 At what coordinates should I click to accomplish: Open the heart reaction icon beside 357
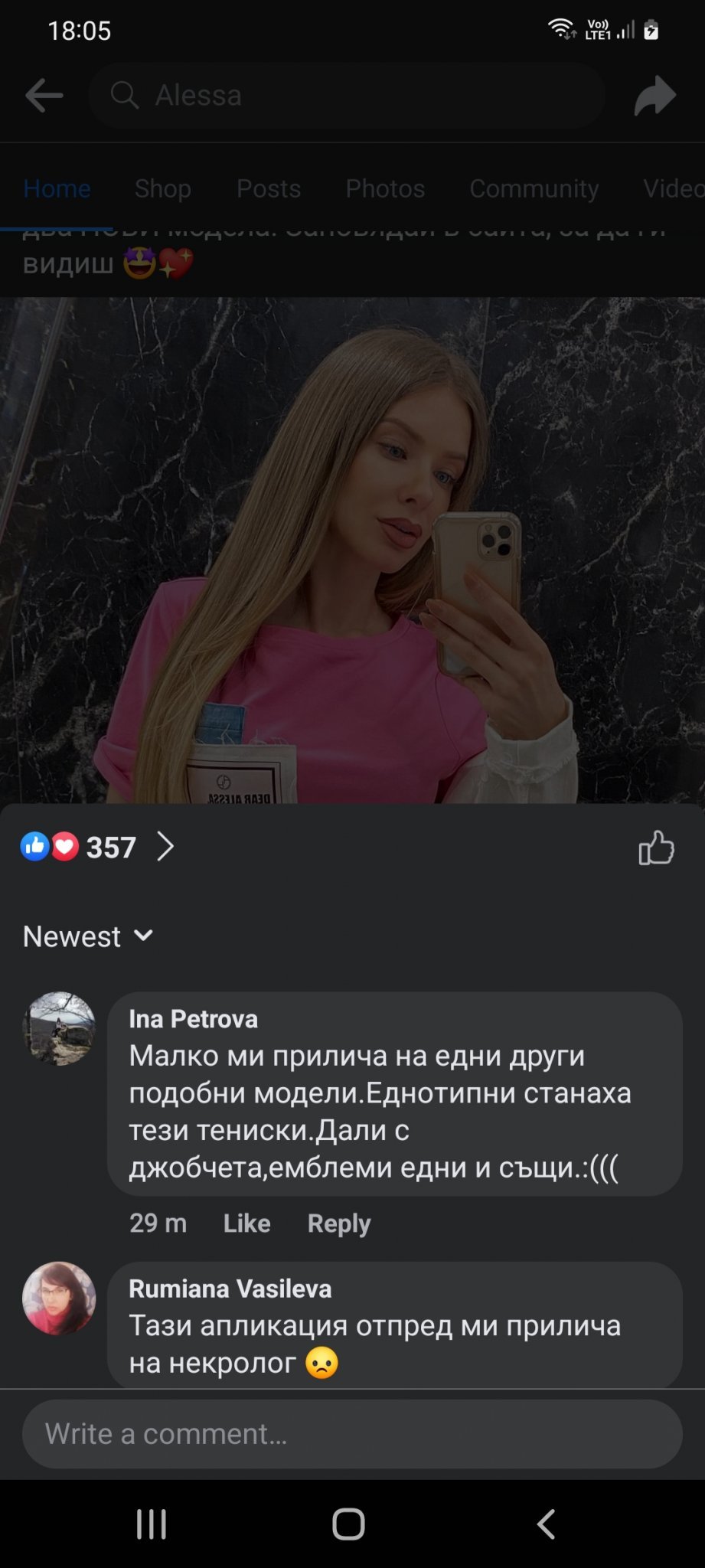[65, 847]
